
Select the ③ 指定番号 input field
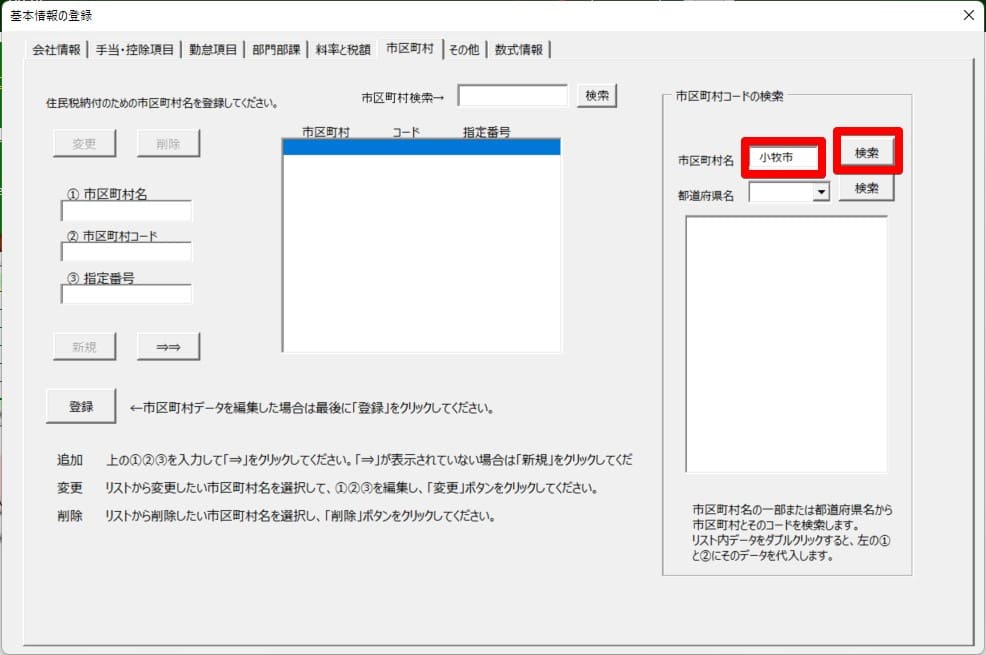(x=126, y=294)
